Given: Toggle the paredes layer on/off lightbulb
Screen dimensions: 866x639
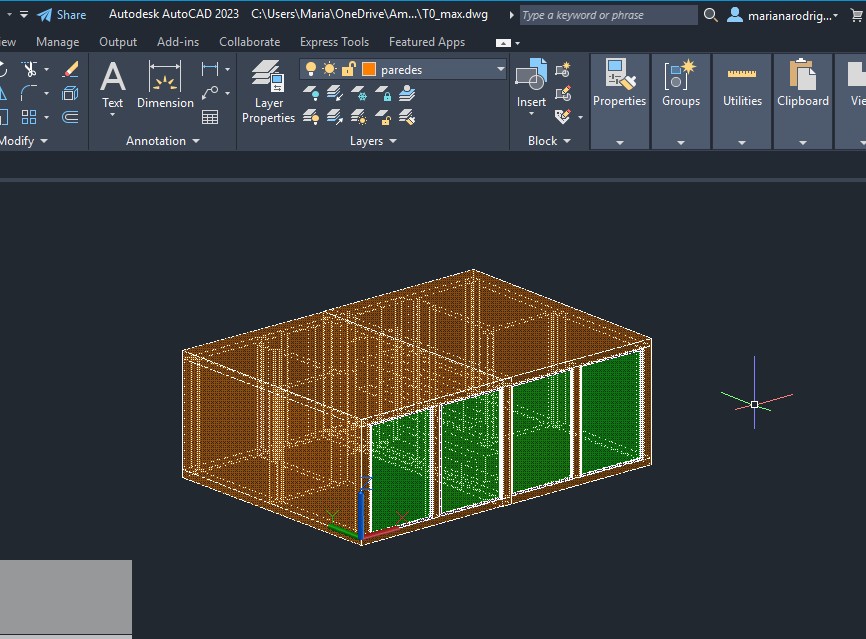Looking at the screenshot, I should point(311,69).
